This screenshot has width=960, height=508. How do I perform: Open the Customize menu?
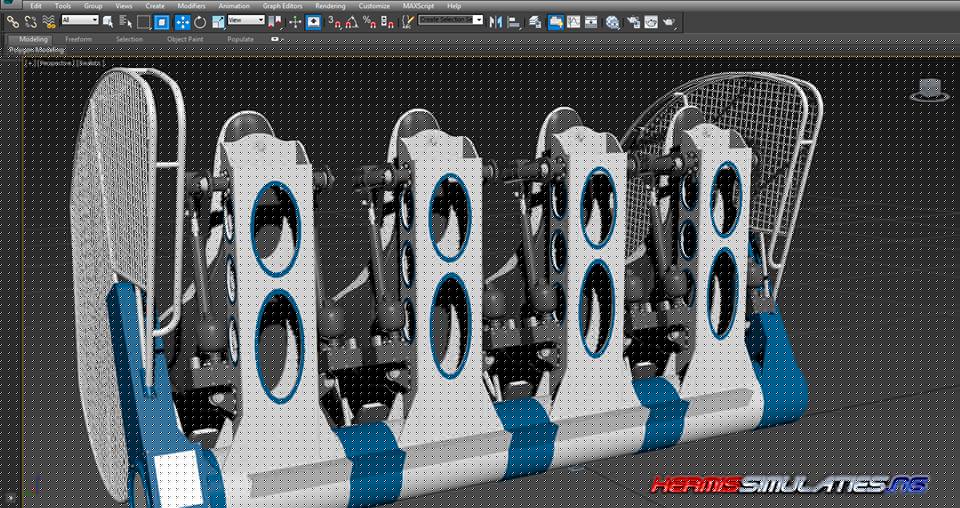(x=374, y=6)
